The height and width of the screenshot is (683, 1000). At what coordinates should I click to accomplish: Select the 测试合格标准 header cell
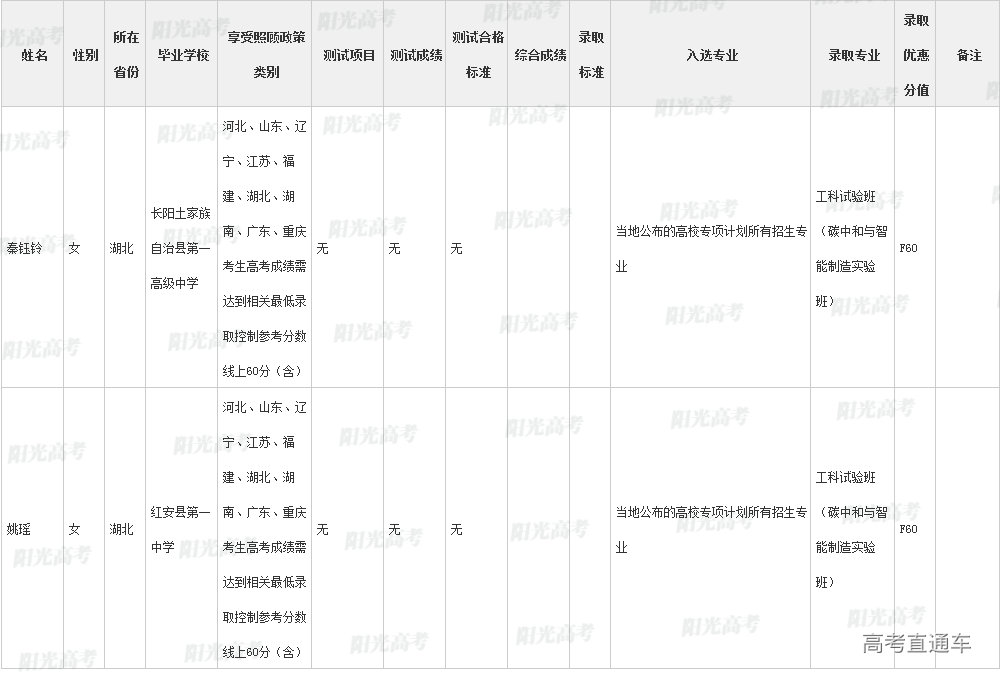click(478, 55)
